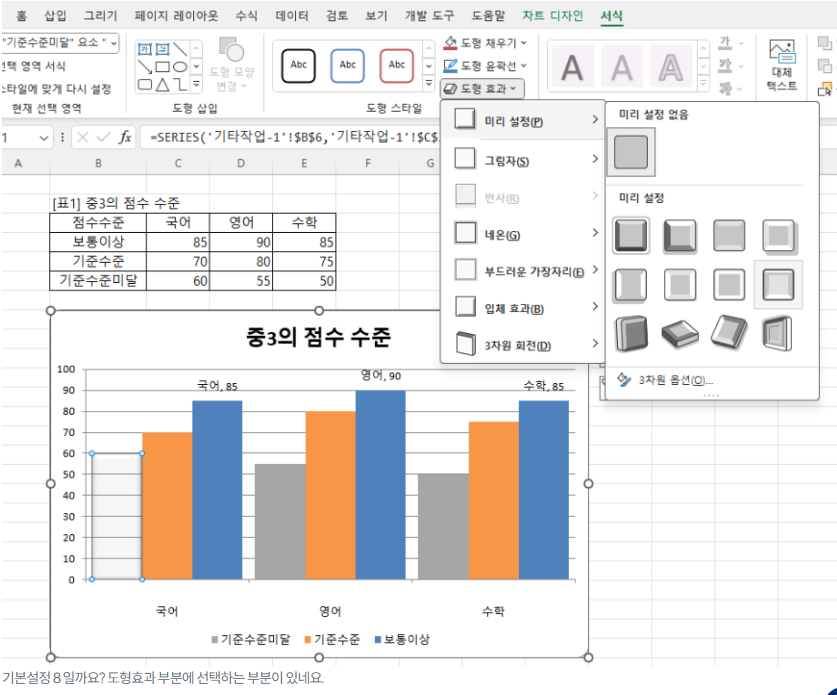This screenshot has width=837, height=695.
Task: Switch to the 삽입 ribbon tab
Action: 56,16
